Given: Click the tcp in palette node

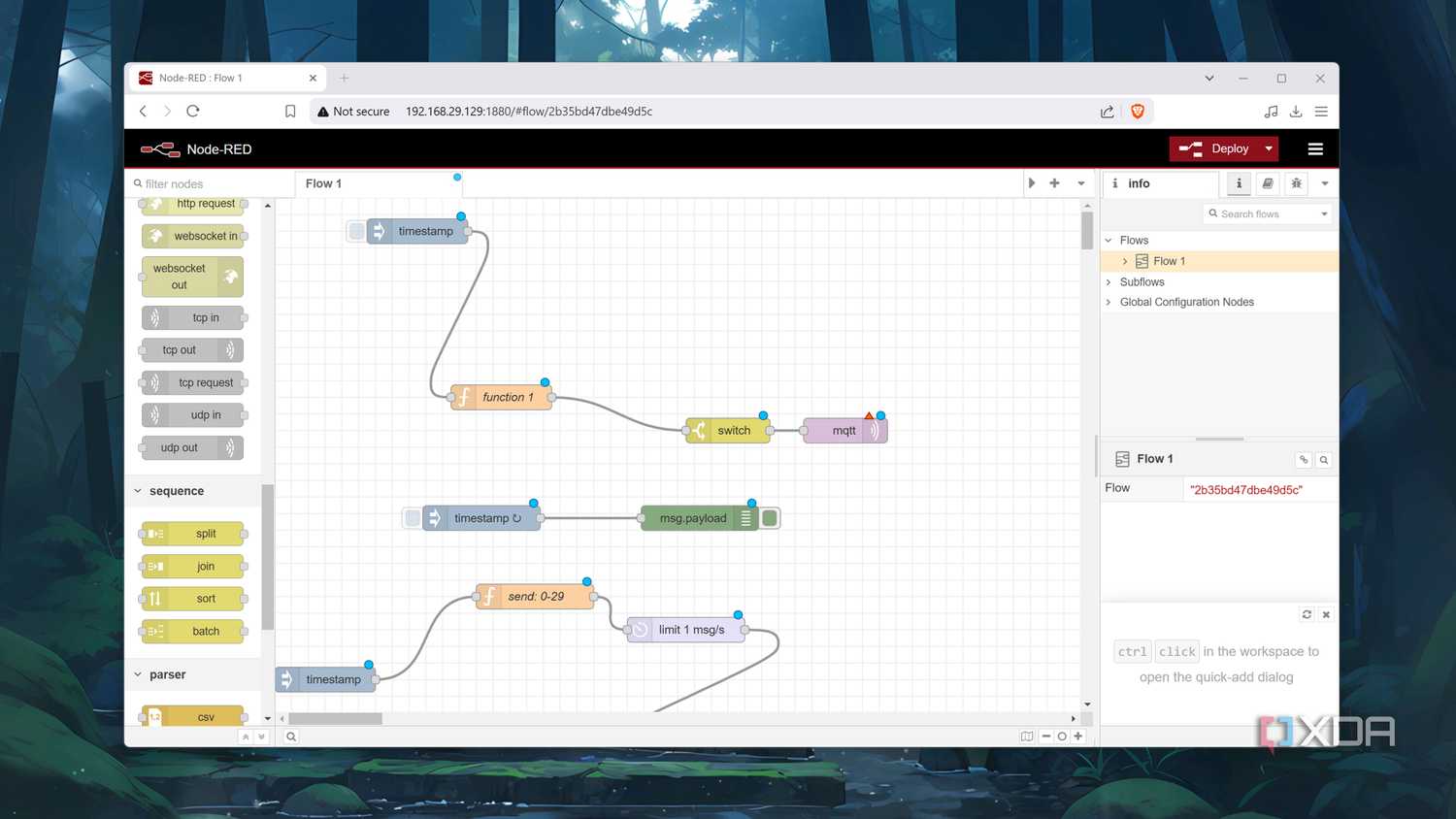Looking at the screenshot, I should tap(194, 317).
